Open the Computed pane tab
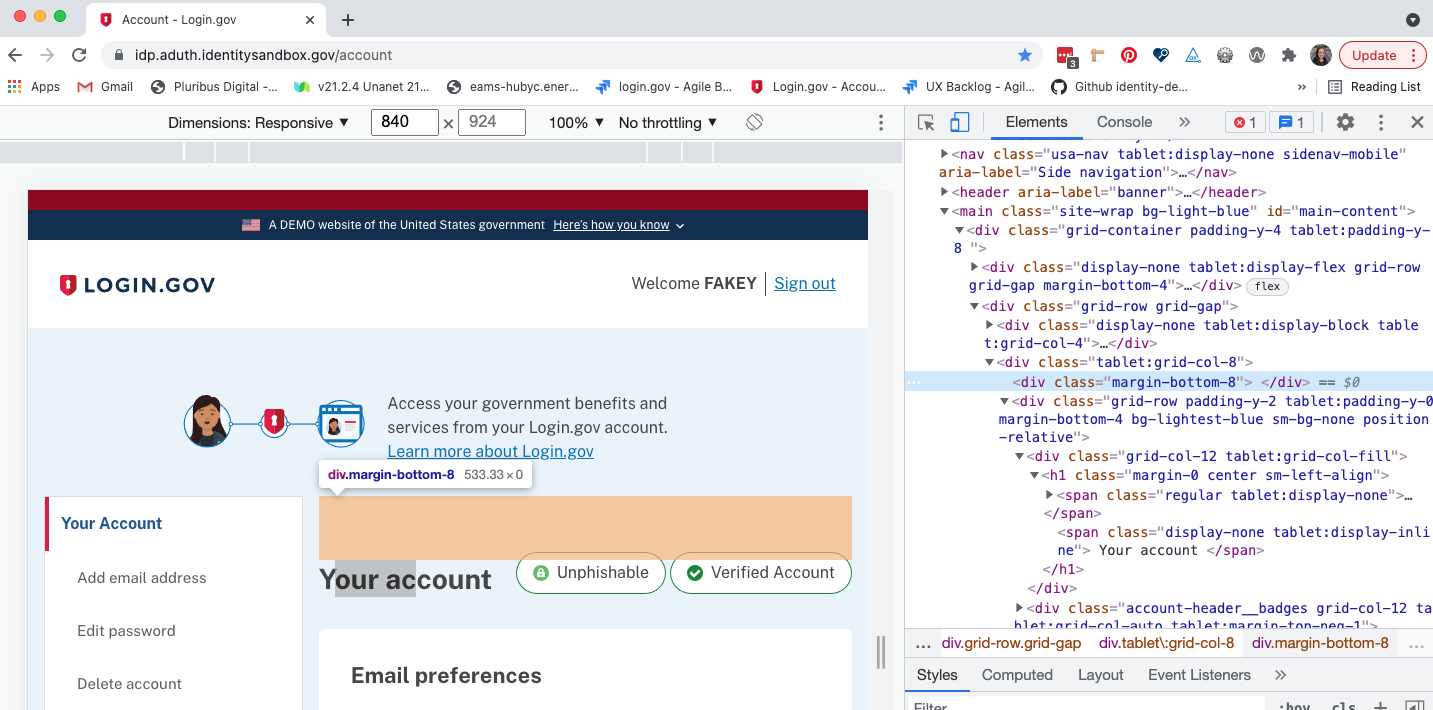Image resolution: width=1433 pixels, height=710 pixels. coord(1017,675)
